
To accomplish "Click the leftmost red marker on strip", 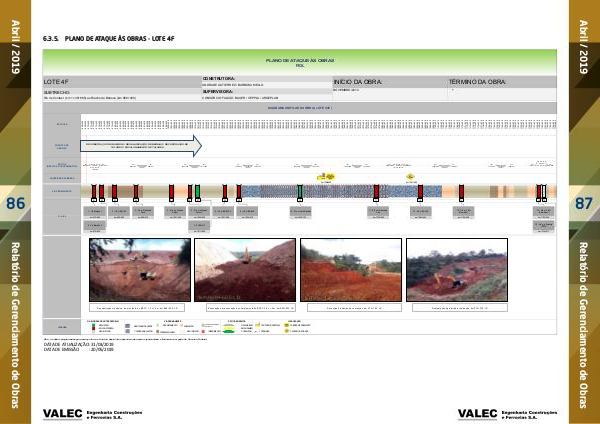I will click(94, 191).
